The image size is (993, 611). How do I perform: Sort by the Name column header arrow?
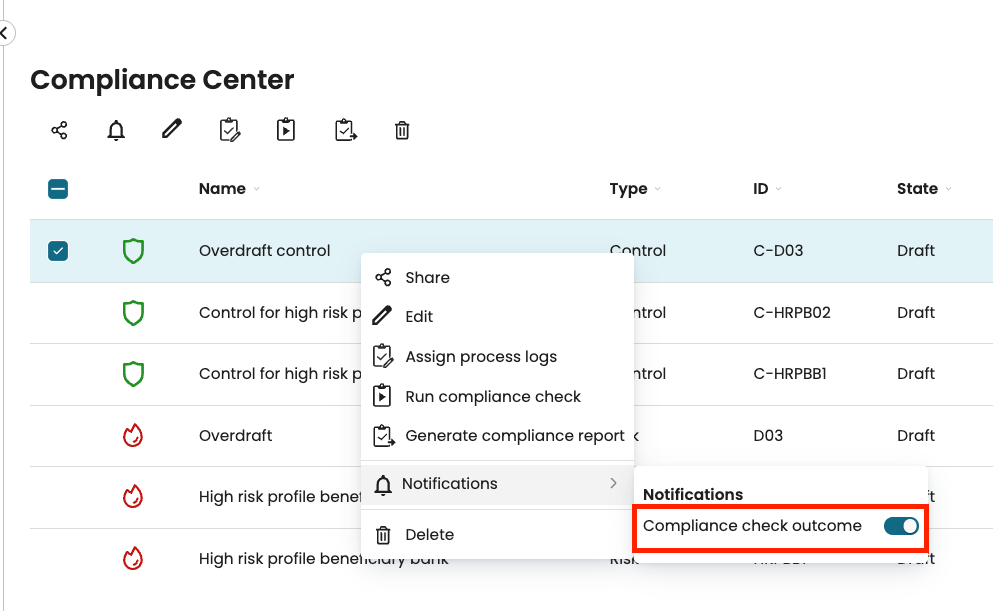(257, 190)
